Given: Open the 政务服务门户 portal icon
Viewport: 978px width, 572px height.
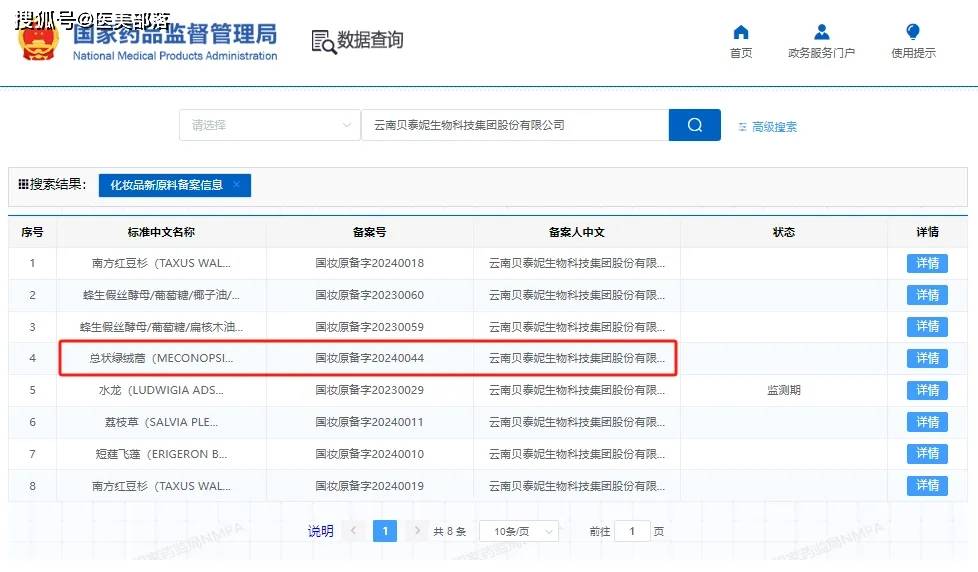Looking at the screenshot, I should (x=821, y=33).
